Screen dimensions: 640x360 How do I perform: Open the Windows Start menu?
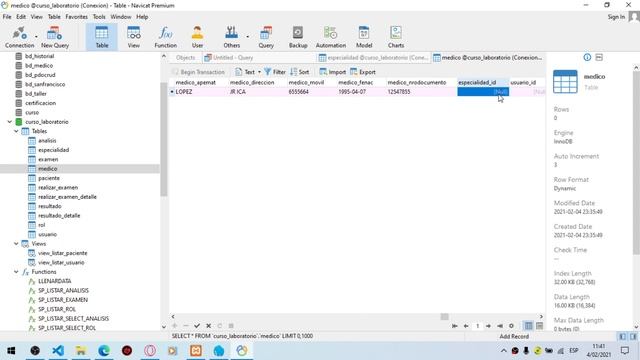coord(11,351)
